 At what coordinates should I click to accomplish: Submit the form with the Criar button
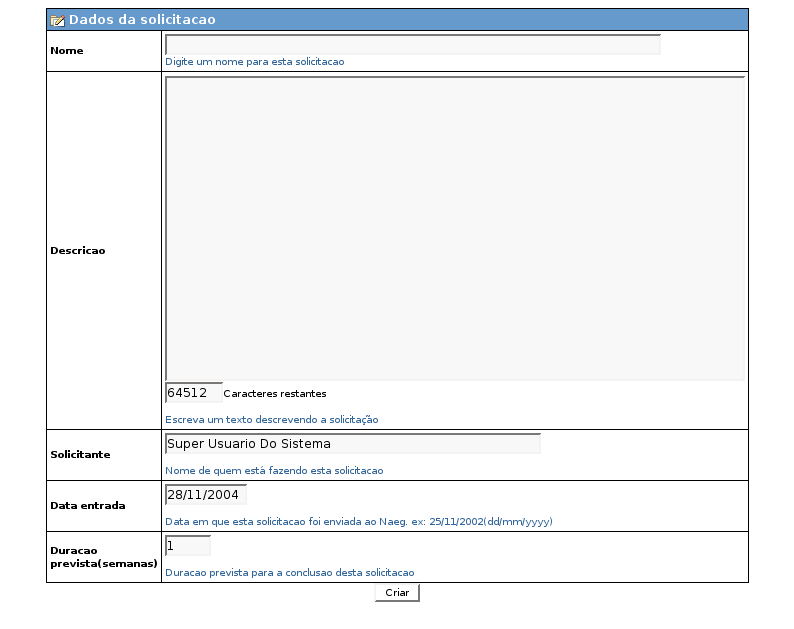pyautogui.click(x=397, y=593)
